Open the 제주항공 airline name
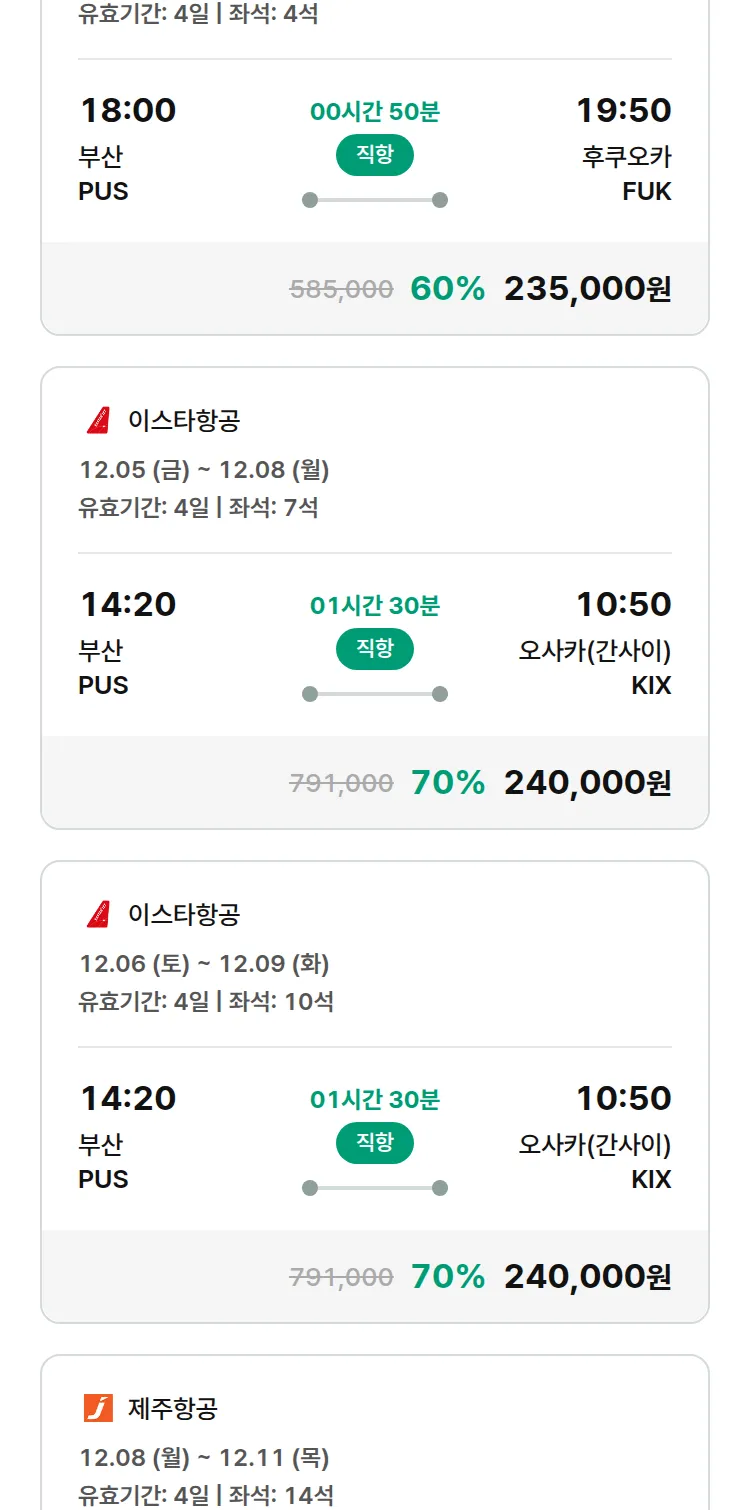The image size is (750, 1510). click(172, 1409)
